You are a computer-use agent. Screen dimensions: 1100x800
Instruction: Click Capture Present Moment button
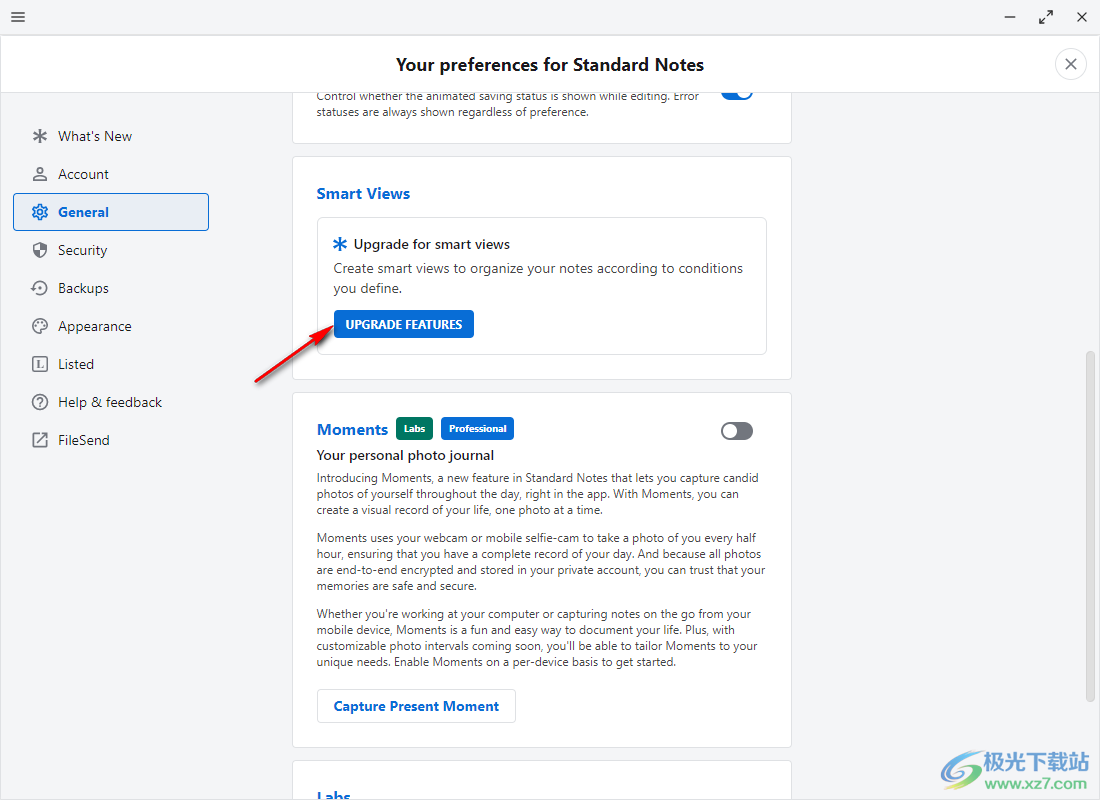click(416, 706)
